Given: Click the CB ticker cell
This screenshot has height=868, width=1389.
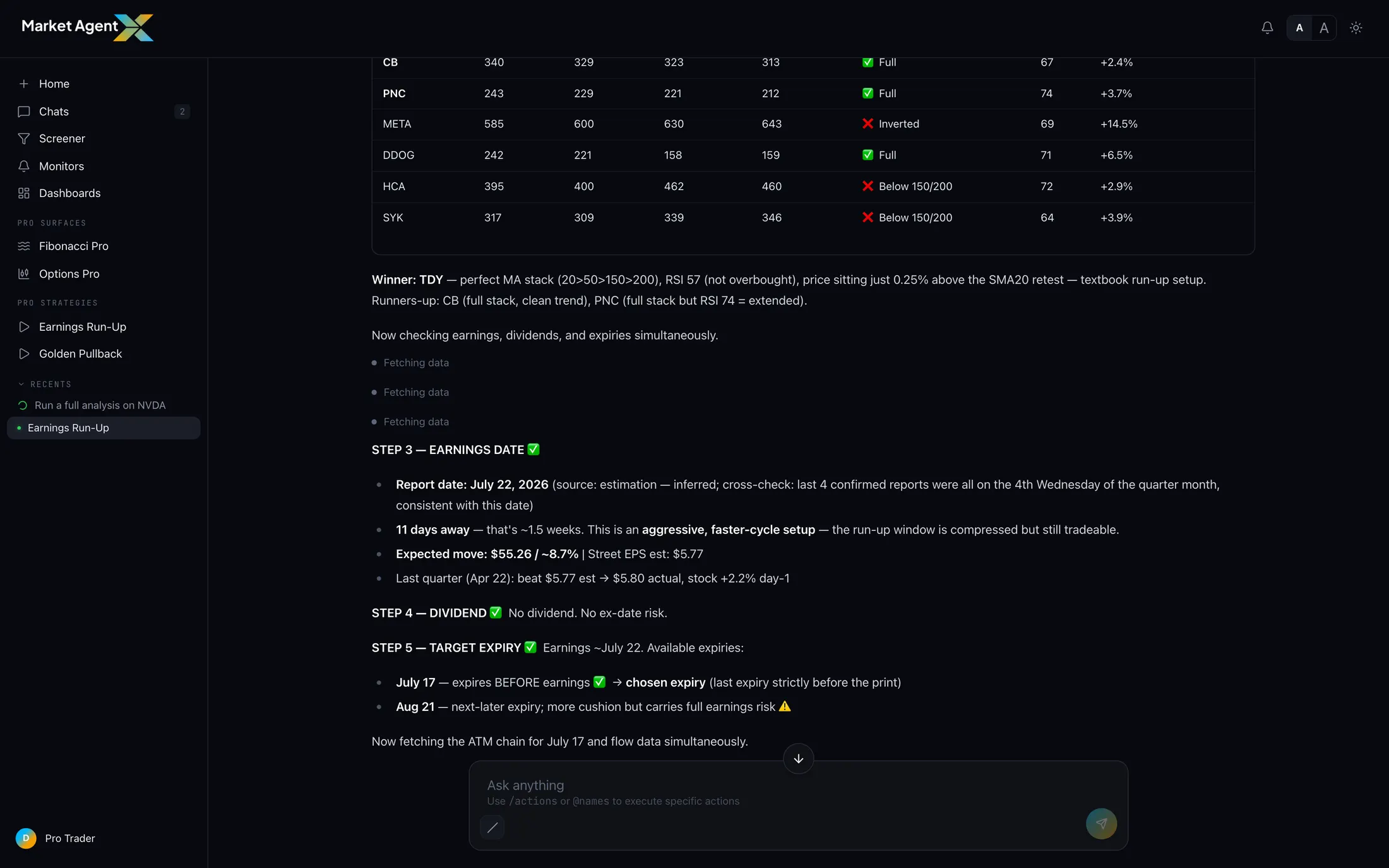Looking at the screenshot, I should 390,62.
